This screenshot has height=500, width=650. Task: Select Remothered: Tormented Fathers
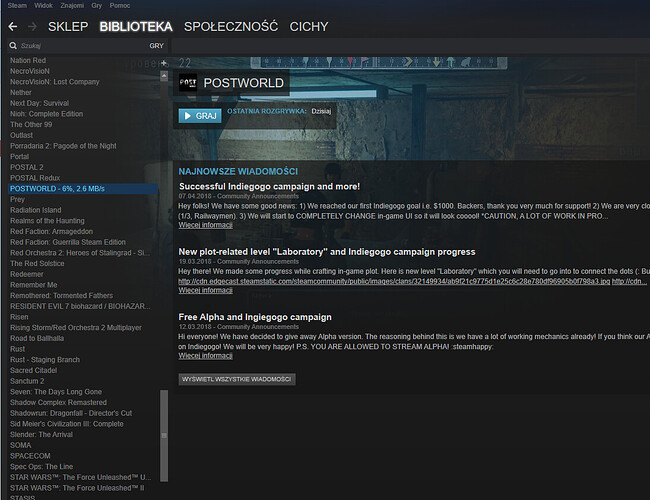pos(61,296)
